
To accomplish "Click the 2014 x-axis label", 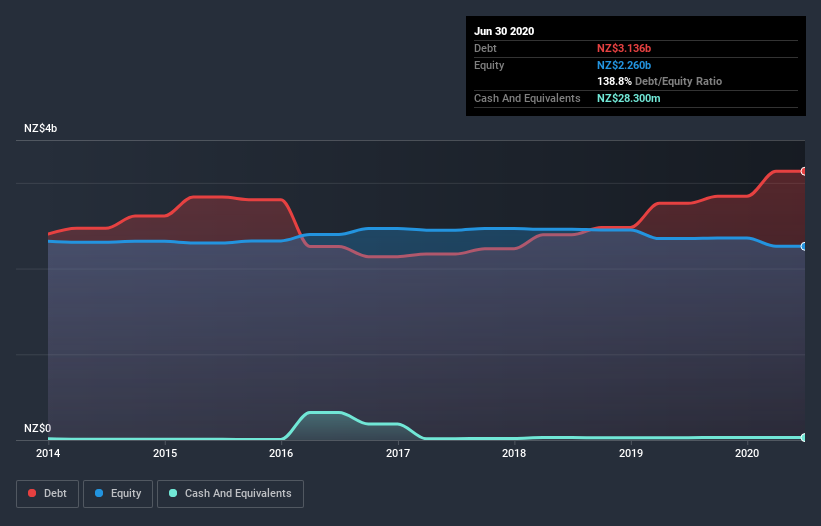I will coord(48,453).
